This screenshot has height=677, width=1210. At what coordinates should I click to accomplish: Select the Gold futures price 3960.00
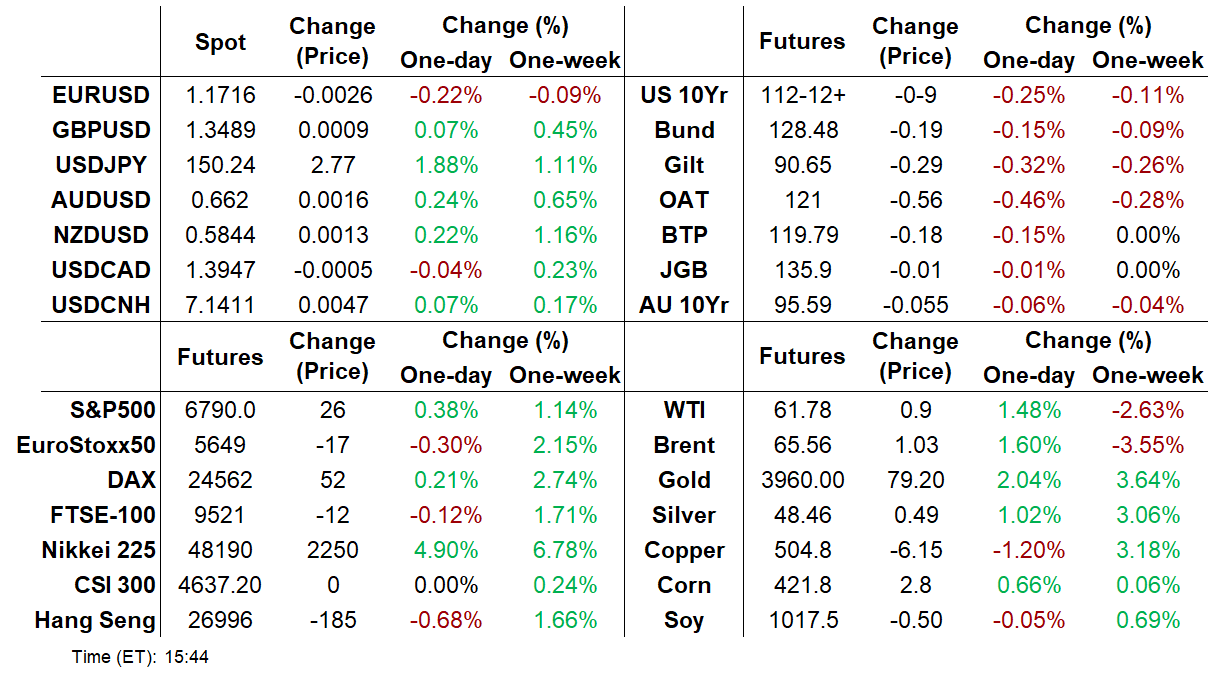coord(802,481)
